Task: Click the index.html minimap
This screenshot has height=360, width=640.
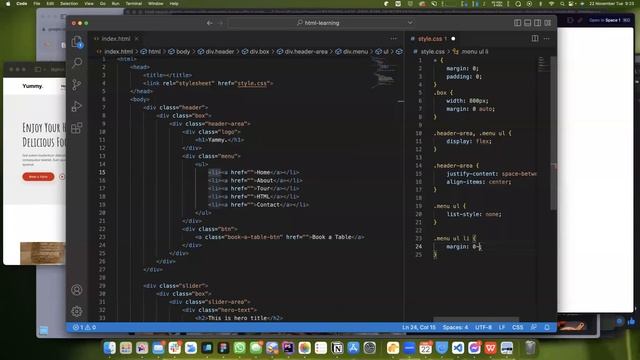Action: pyautogui.click(x=383, y=72)
